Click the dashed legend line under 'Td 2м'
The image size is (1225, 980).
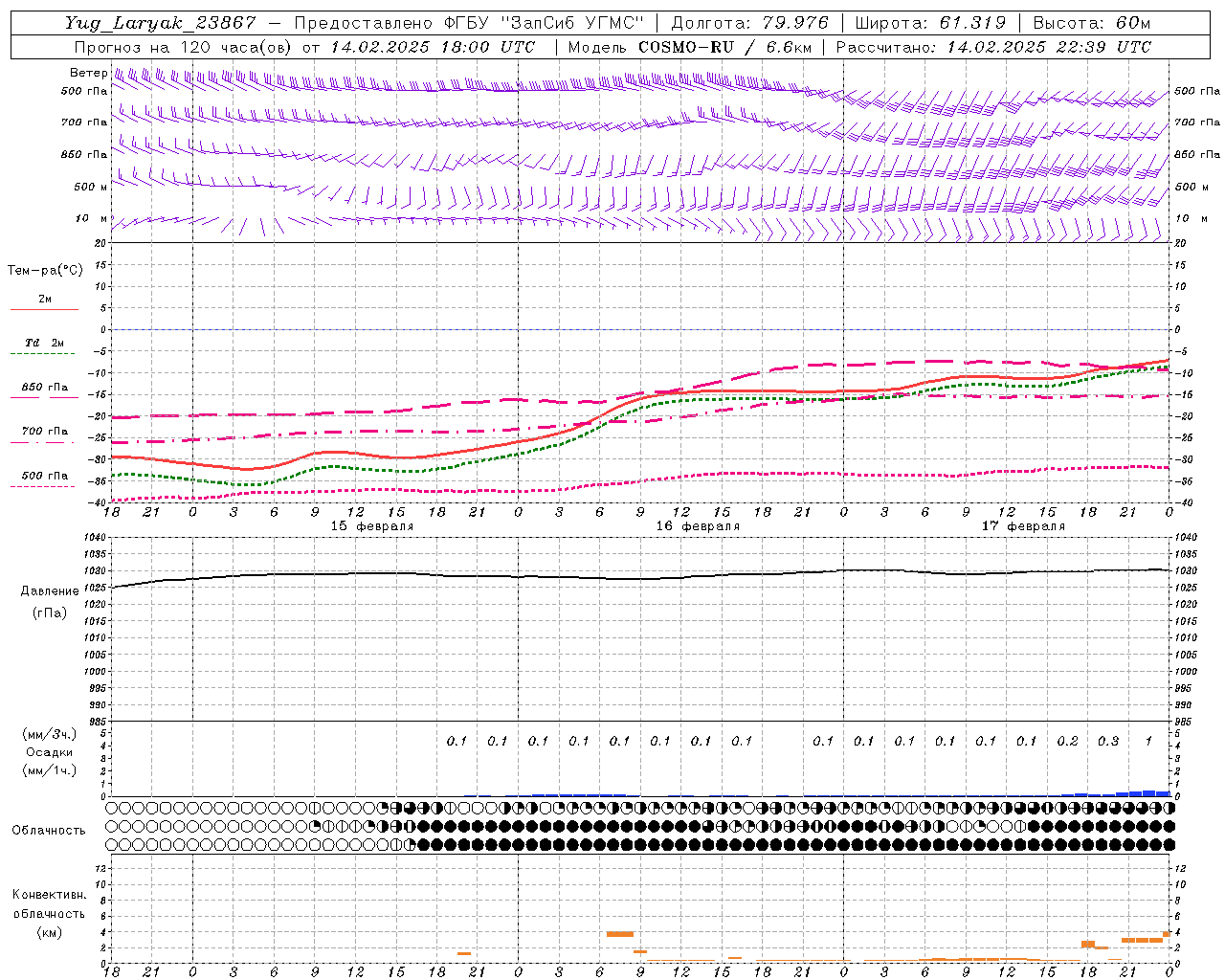(43, 354)
